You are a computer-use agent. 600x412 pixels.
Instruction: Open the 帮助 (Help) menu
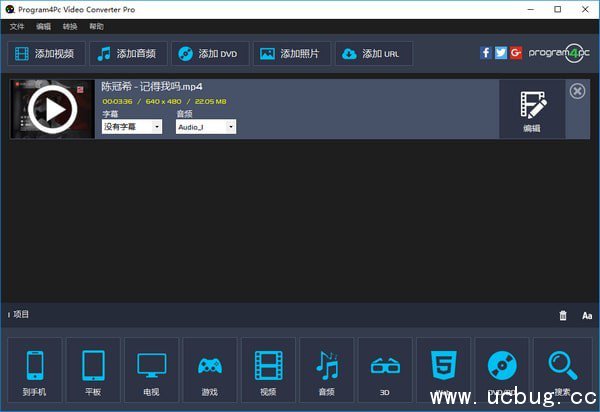96,26
